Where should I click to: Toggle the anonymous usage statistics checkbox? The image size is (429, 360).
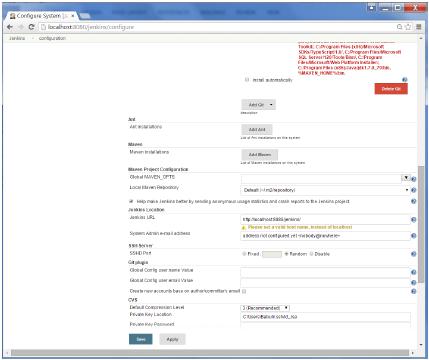[131, 201]
